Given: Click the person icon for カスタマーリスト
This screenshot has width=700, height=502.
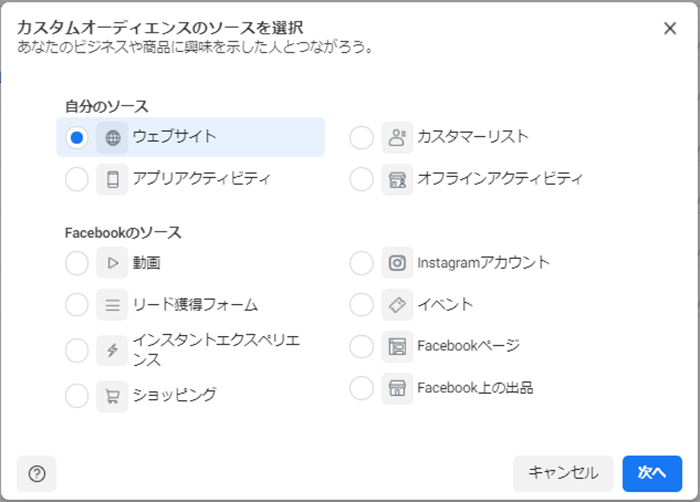Looking at the screenshot, I should pos(397,138).
